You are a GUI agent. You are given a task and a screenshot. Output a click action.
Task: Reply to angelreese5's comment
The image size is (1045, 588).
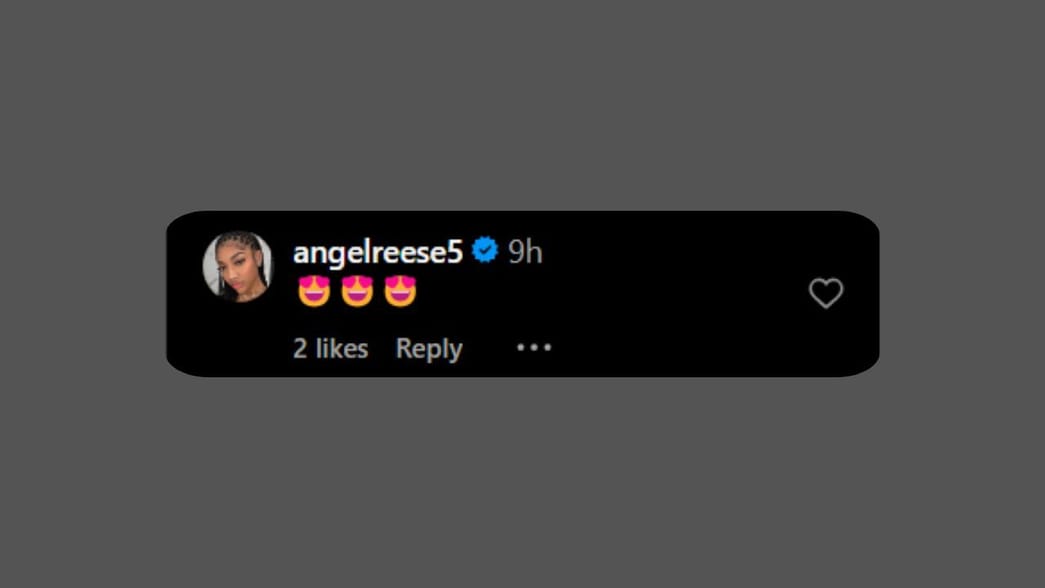[x=428, y=348]
